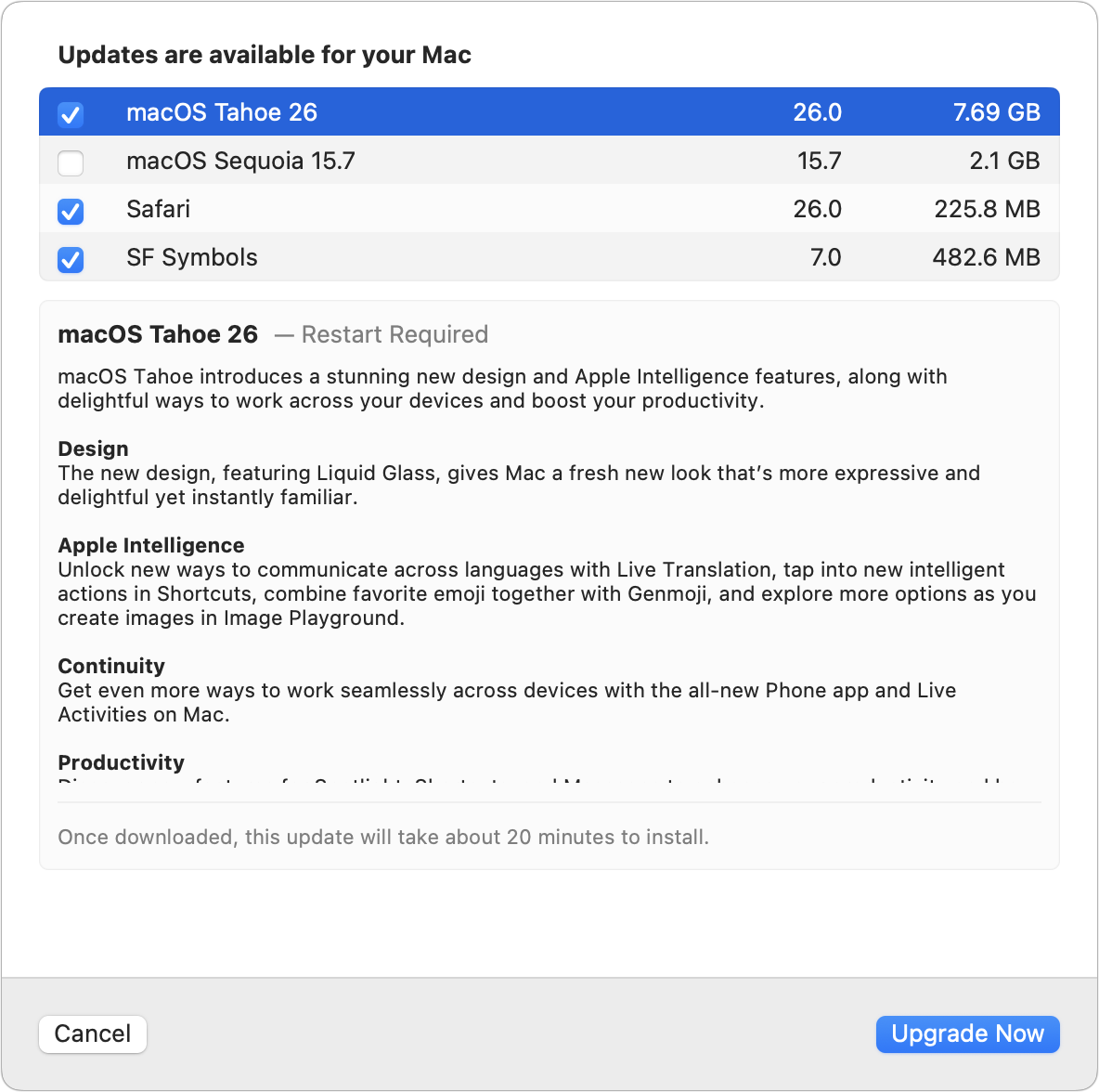This screenshot has width=1099, height=1092.
Task: Select the macOS Sequoia 15.7 row name
Action: click(x=240, y=161)
